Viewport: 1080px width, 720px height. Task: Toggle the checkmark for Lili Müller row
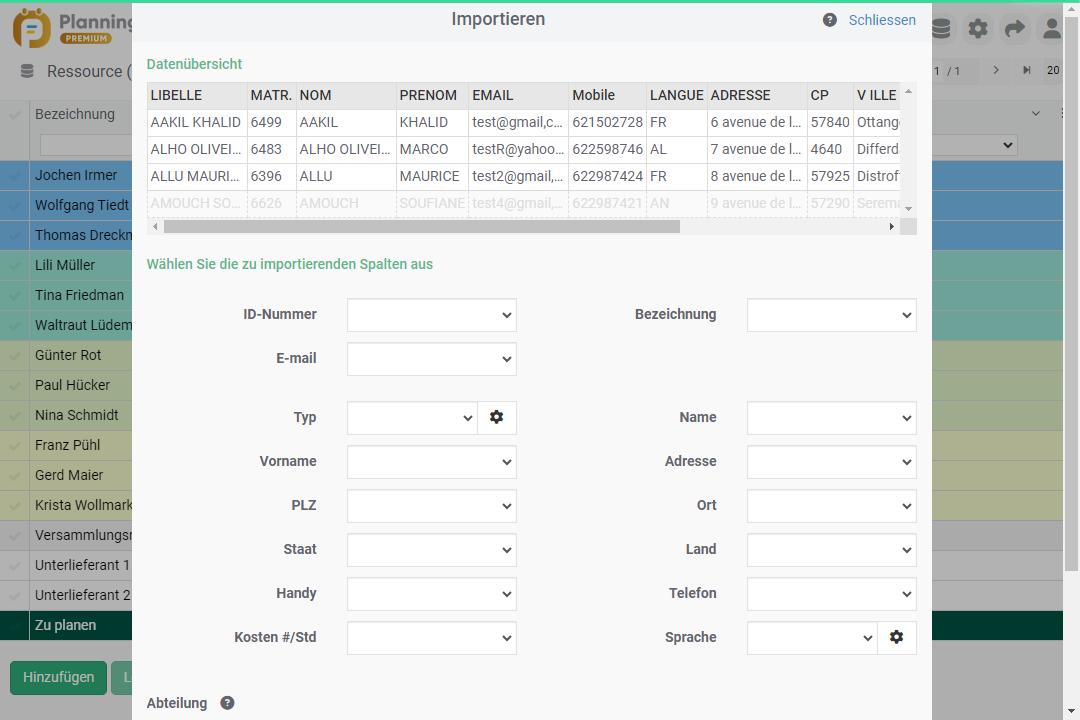[x=15, y=265]
